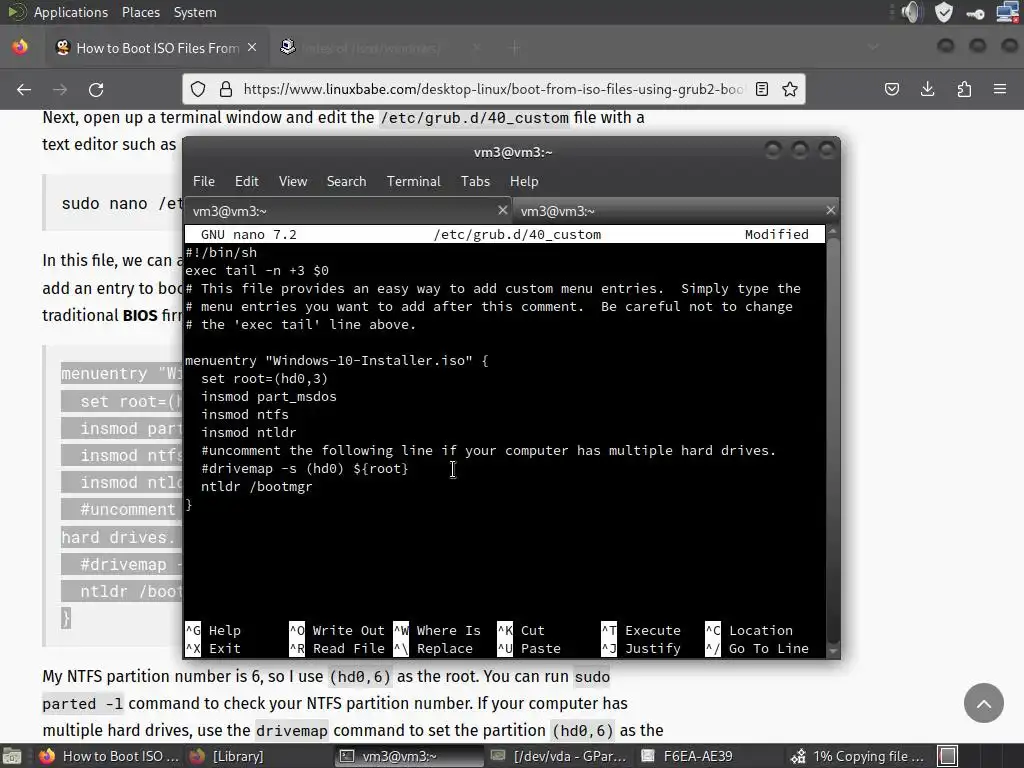Click the 'exec tail -n +3 $0' line
1024x768 pixels.
257,270
